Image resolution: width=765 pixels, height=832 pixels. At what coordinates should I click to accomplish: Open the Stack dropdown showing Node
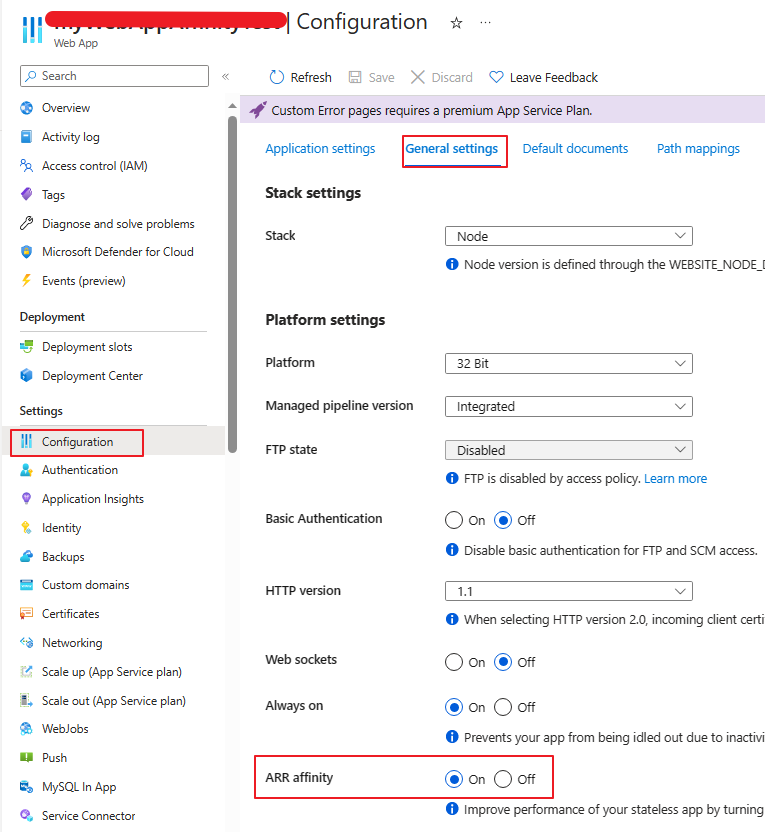(x=569, y=236)
